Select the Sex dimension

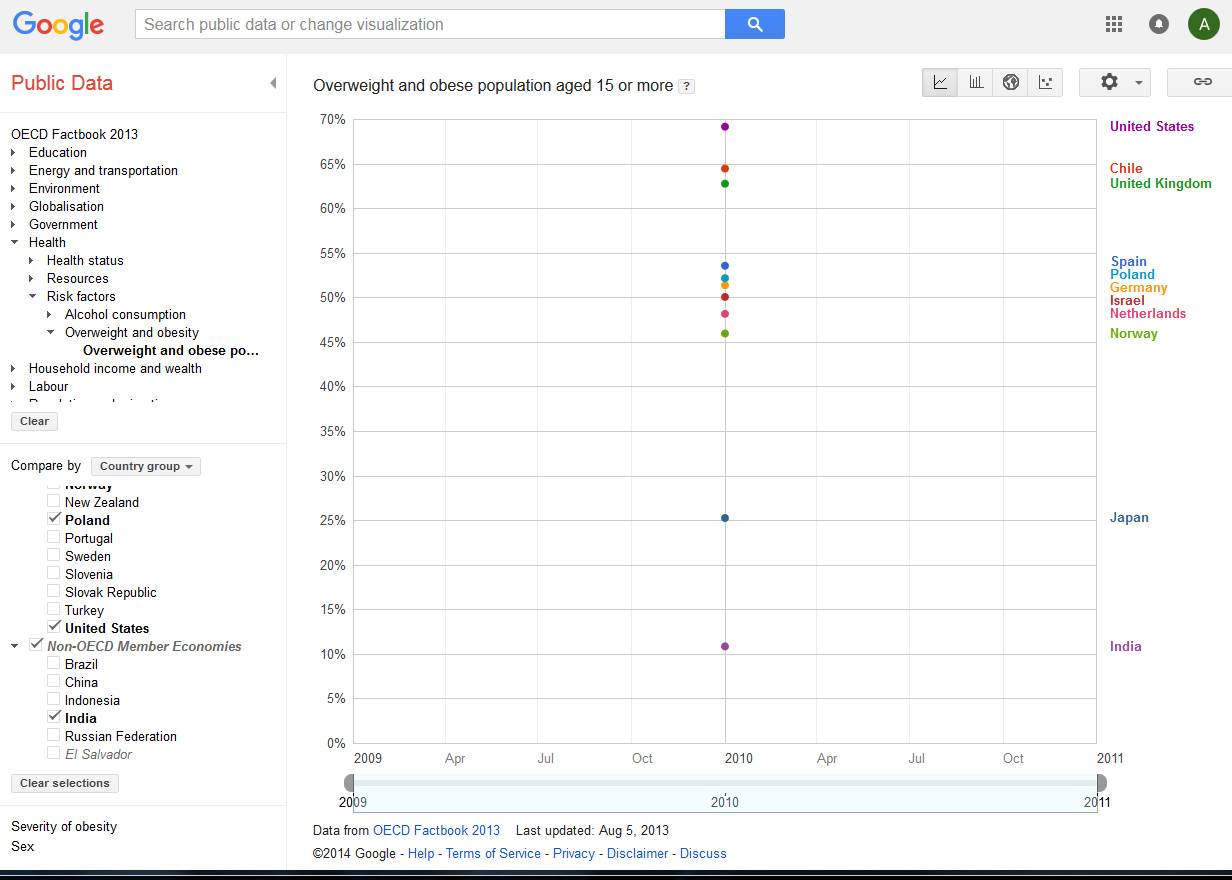[22, 846]
